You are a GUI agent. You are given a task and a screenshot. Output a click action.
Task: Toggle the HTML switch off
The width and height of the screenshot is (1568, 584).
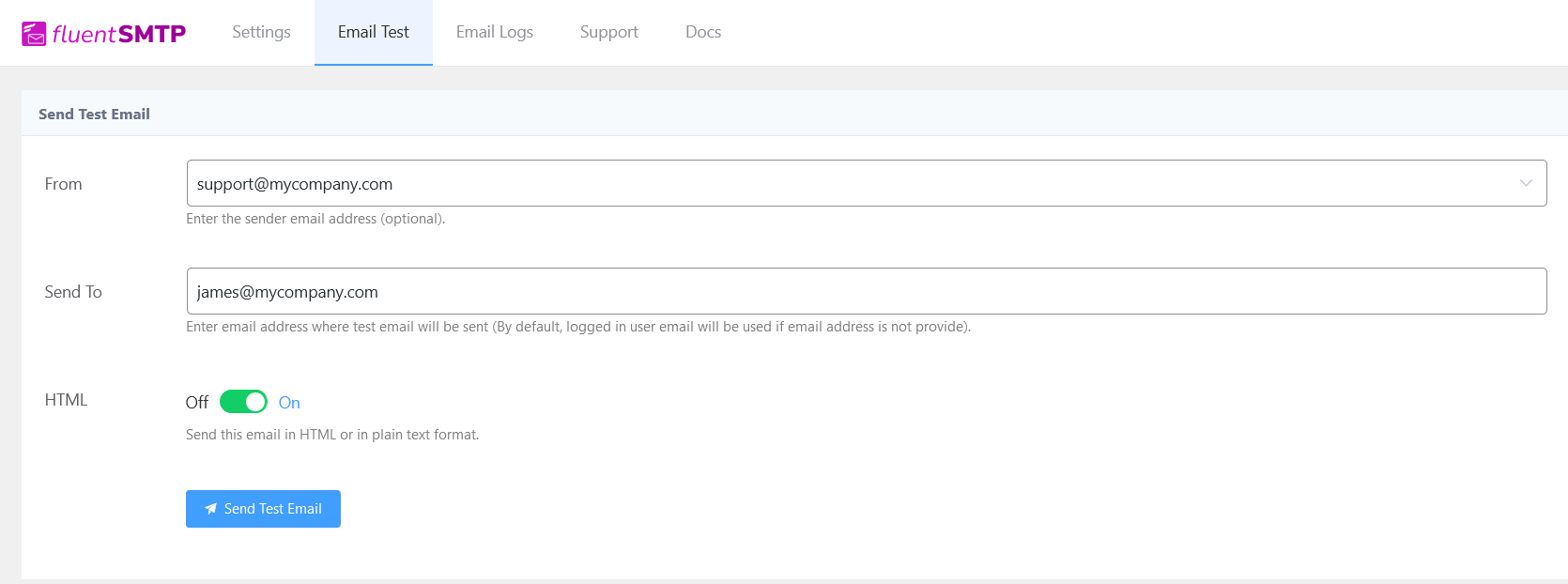coord(243,402)
